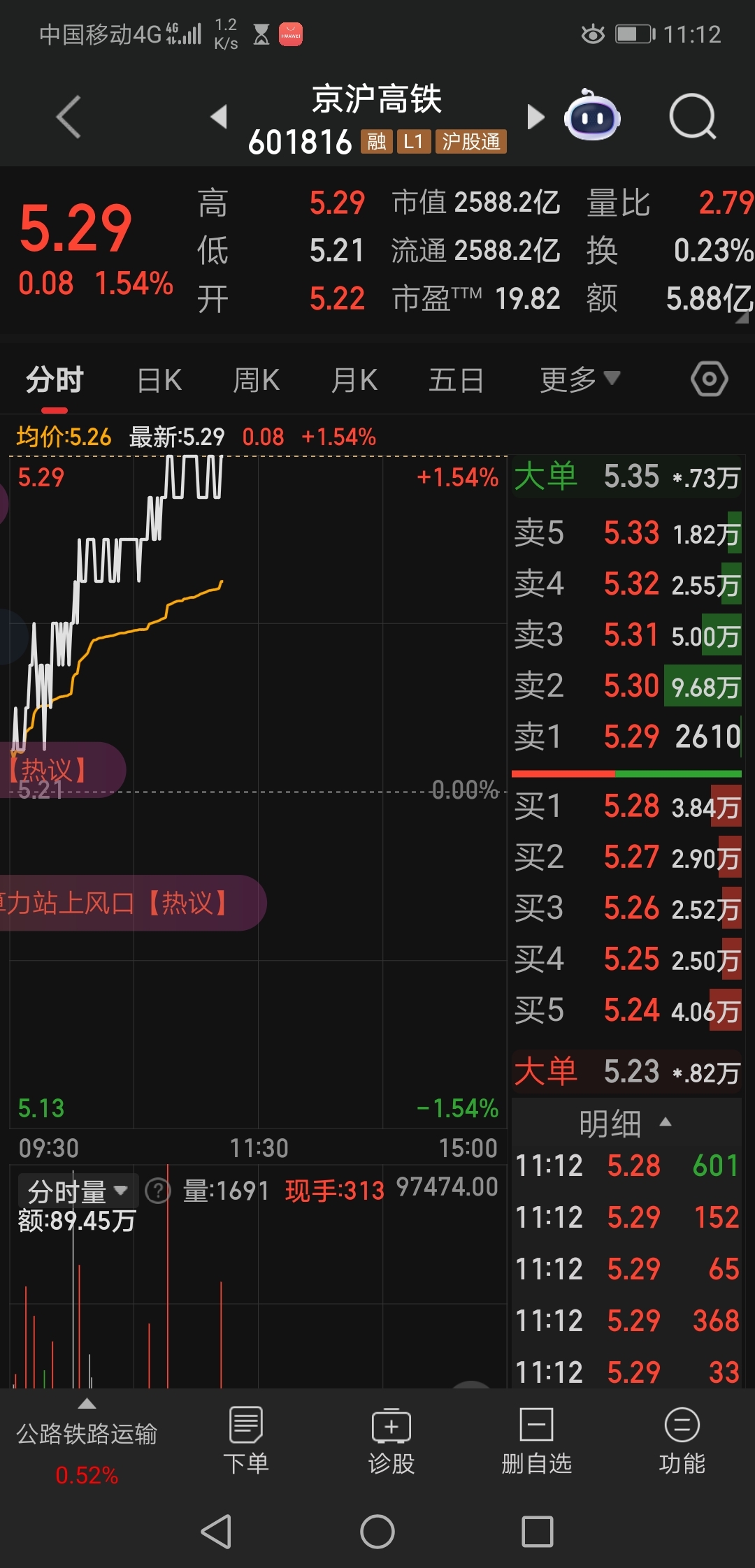
Task: Collapse the 明细 trade details list
Action: (626, 1124)
